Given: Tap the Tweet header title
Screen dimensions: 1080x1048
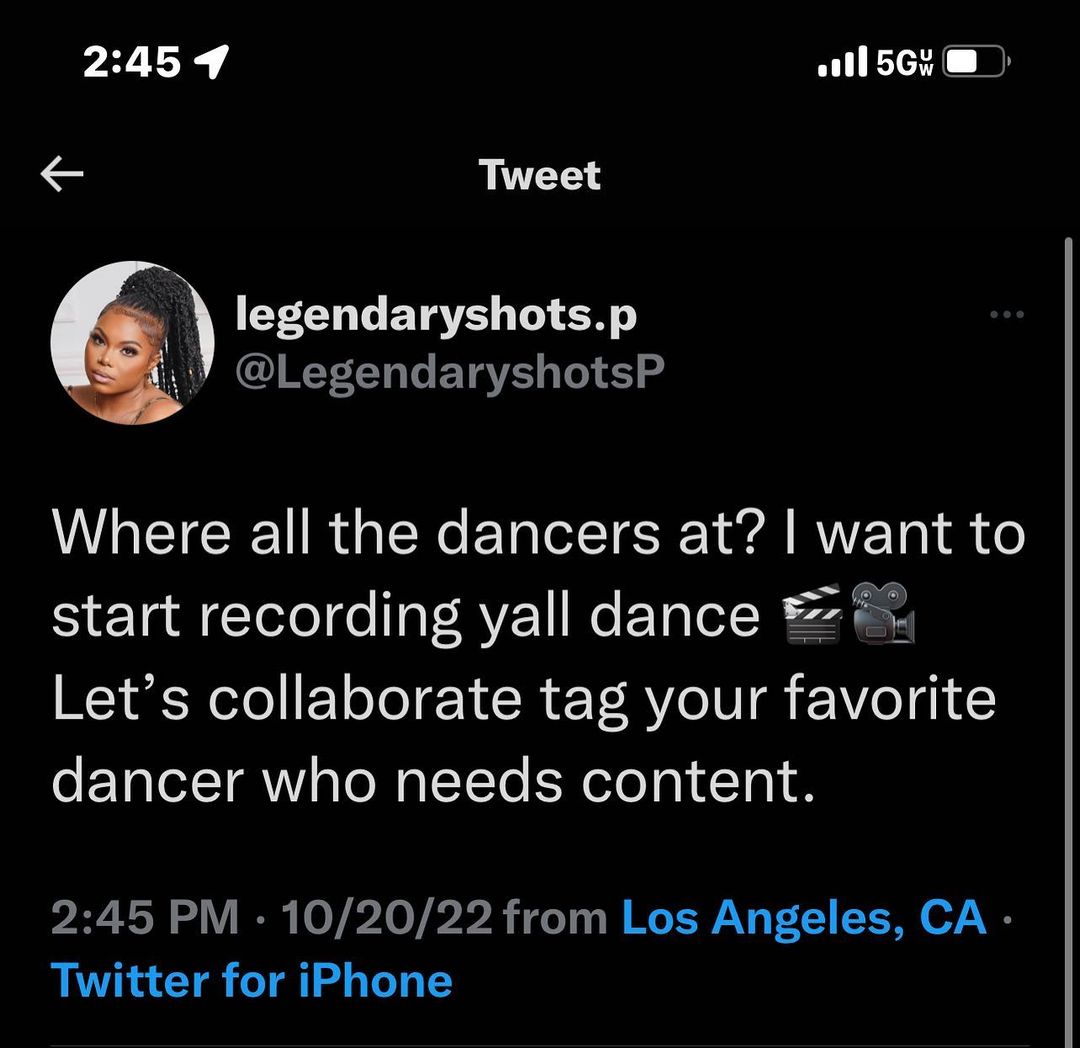Looking at the screenshot, I should click(540, 175).
